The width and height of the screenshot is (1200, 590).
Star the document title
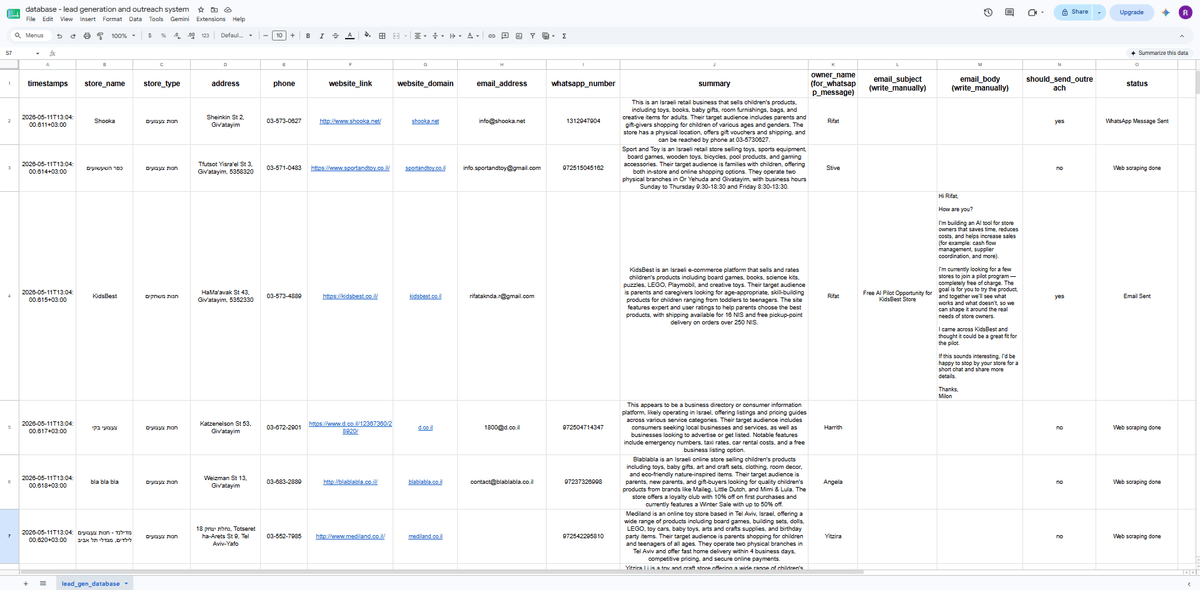click(201, 8)
